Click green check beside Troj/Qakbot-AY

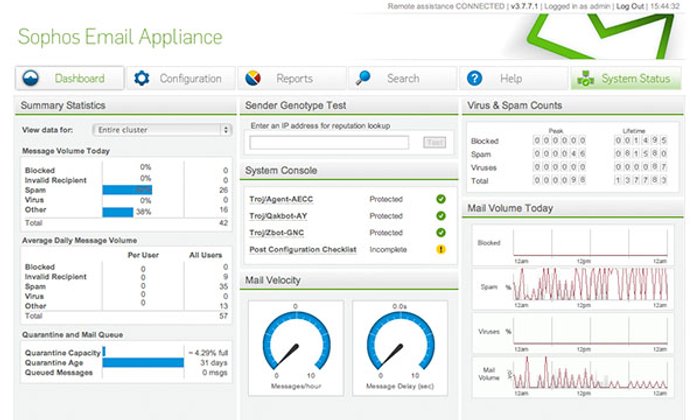click(441, 216)
